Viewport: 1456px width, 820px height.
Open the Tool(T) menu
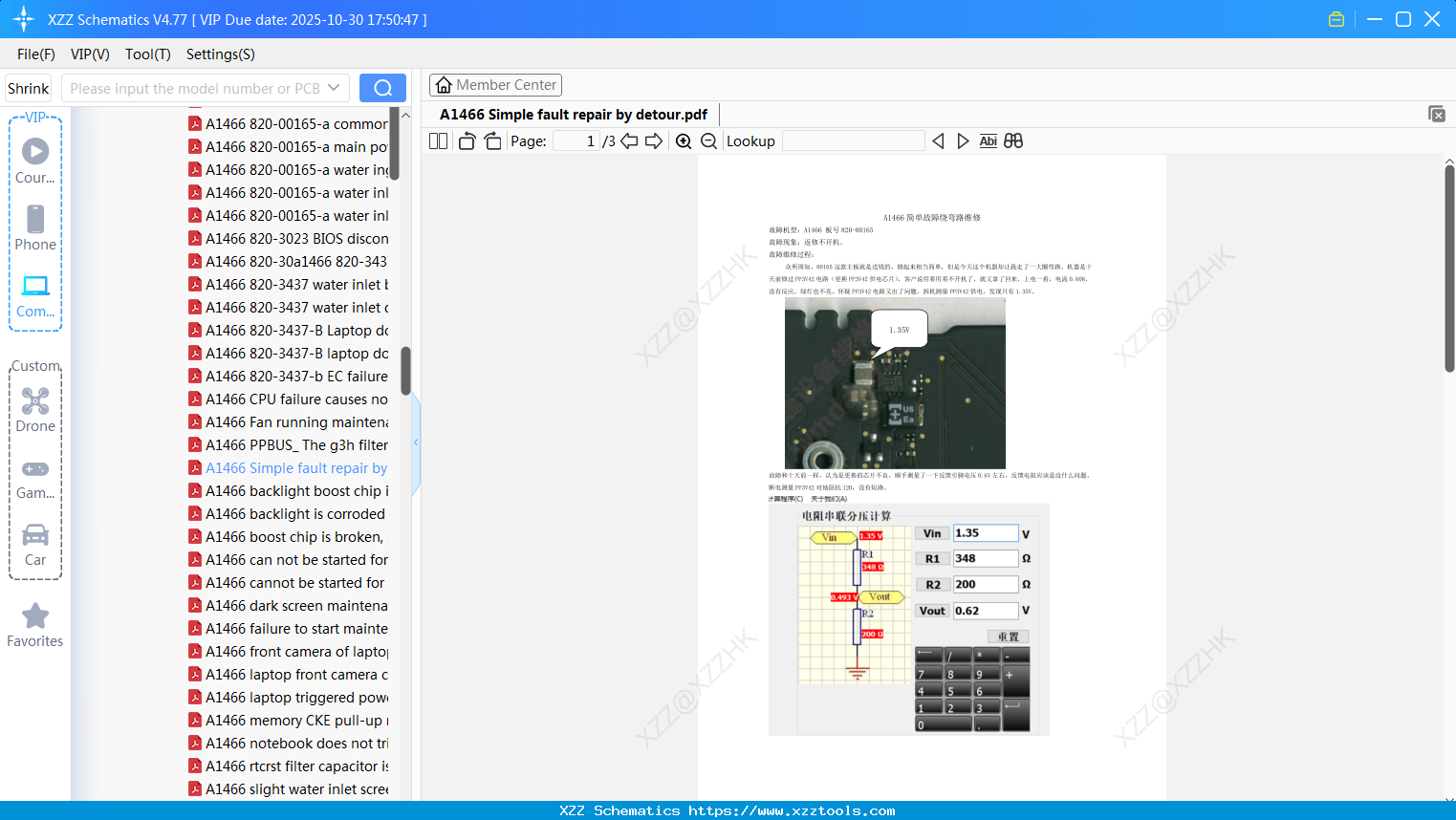(x=148, y=54)
